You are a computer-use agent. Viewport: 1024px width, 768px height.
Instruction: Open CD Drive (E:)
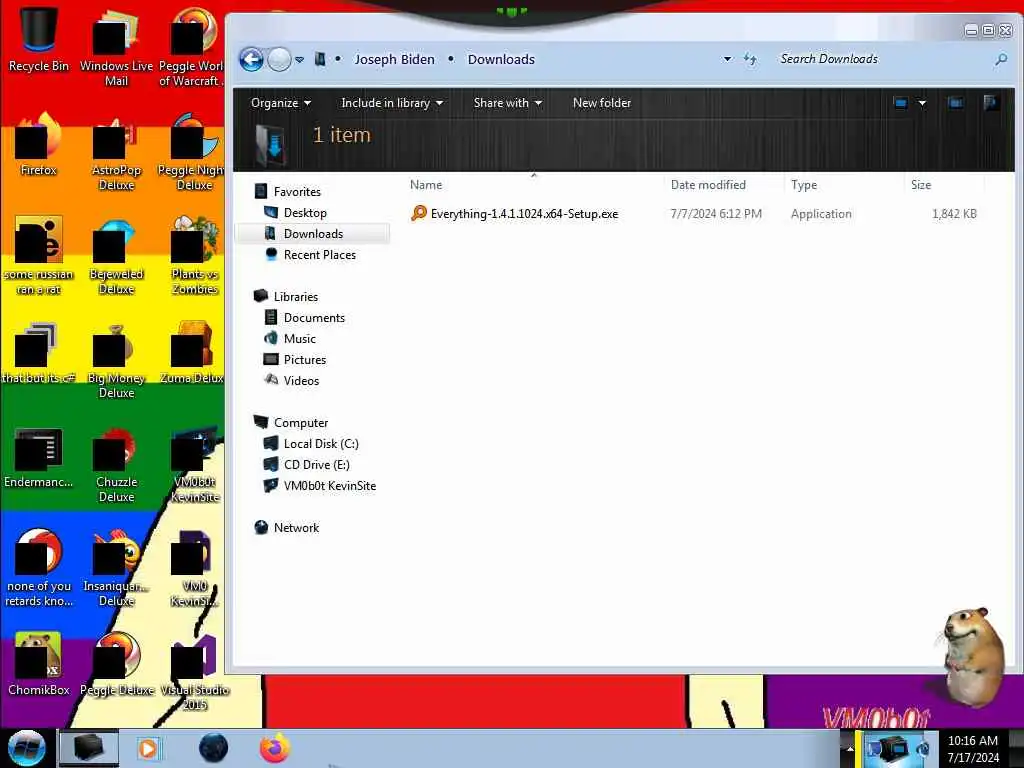pos(317,465)
